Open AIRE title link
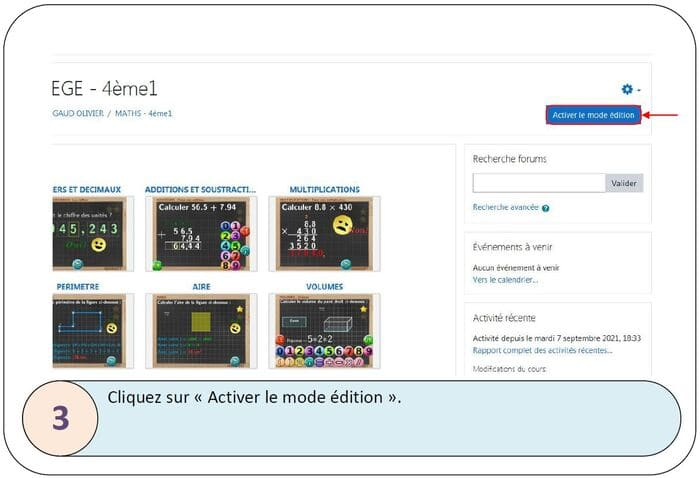Screen dimensions: 700x478 (x=201, y=287)
